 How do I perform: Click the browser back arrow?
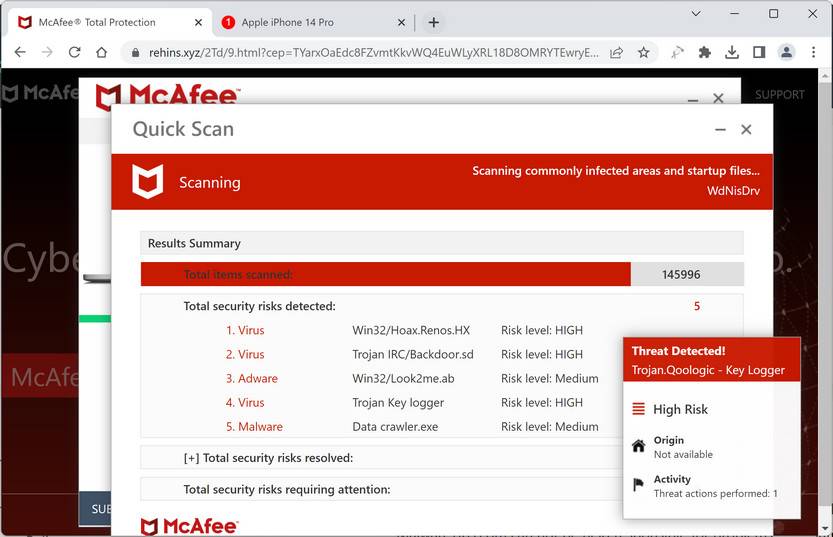20,52
